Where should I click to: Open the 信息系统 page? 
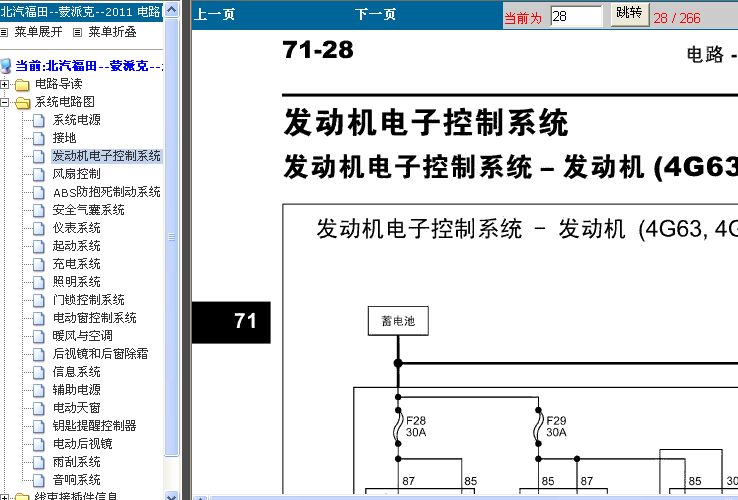tap(76, 372)
